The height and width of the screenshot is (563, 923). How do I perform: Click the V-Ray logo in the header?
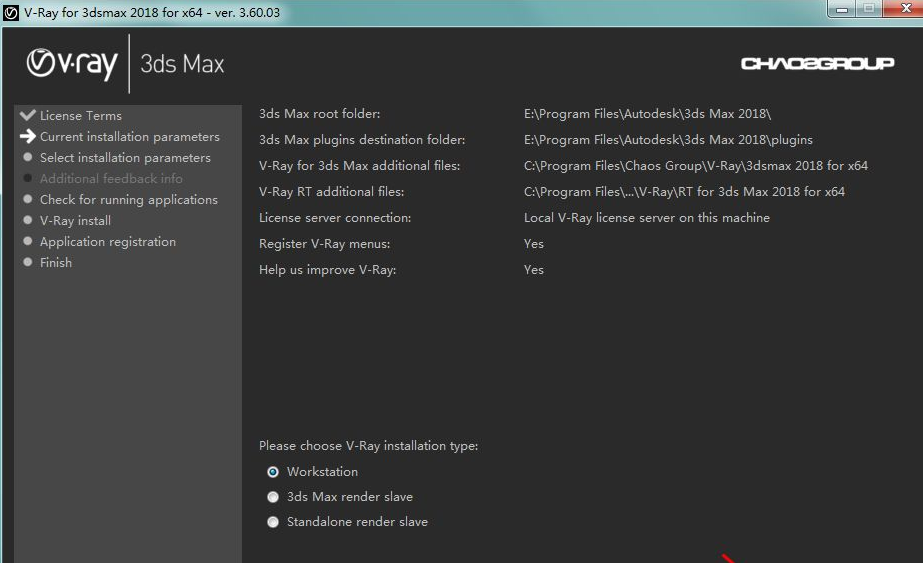tap(72, 64)
